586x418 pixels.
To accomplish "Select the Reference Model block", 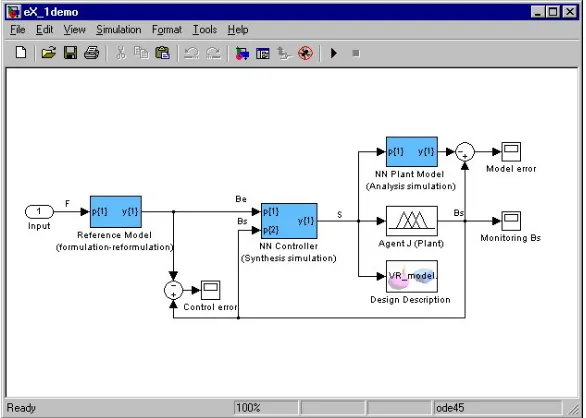I will (x=116, y=212).
